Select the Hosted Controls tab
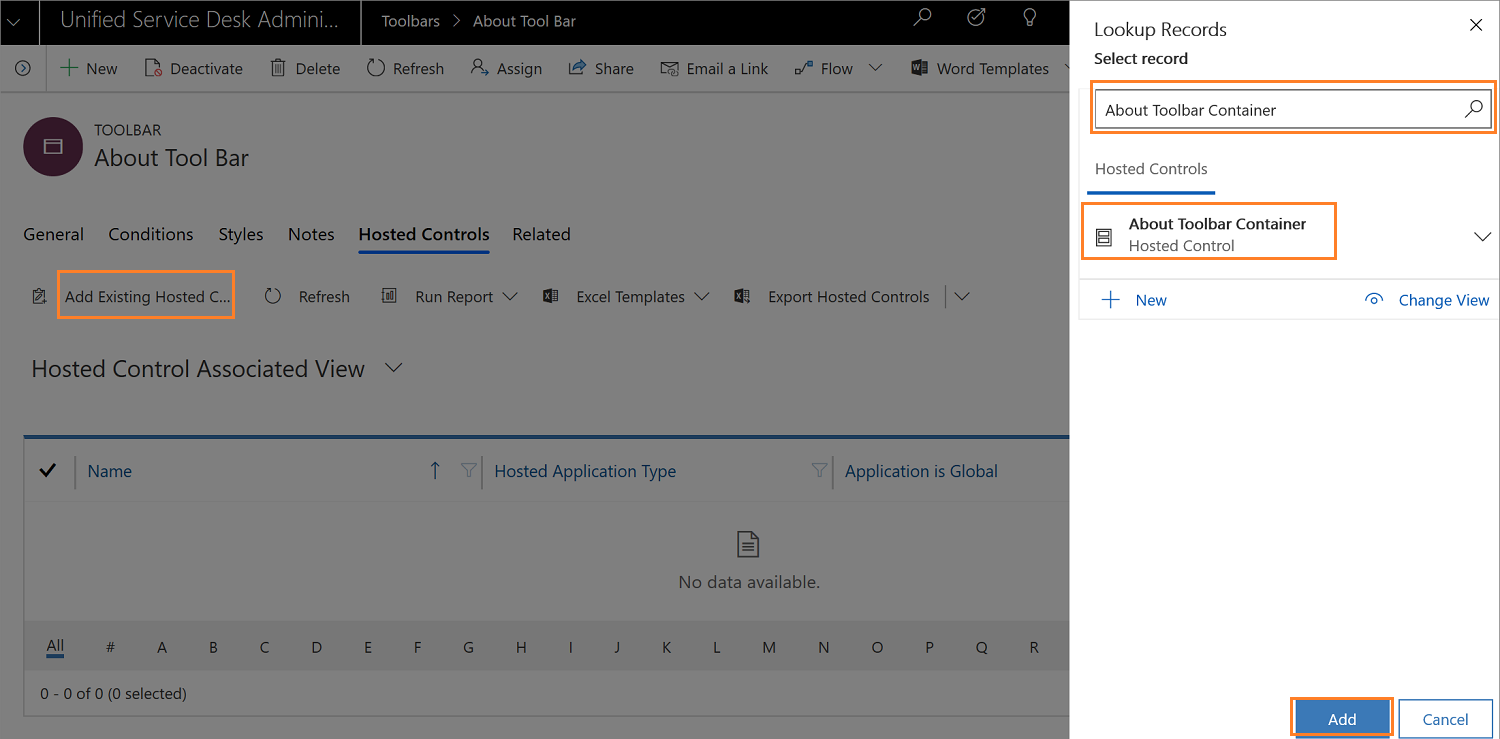 coord(424,234)
